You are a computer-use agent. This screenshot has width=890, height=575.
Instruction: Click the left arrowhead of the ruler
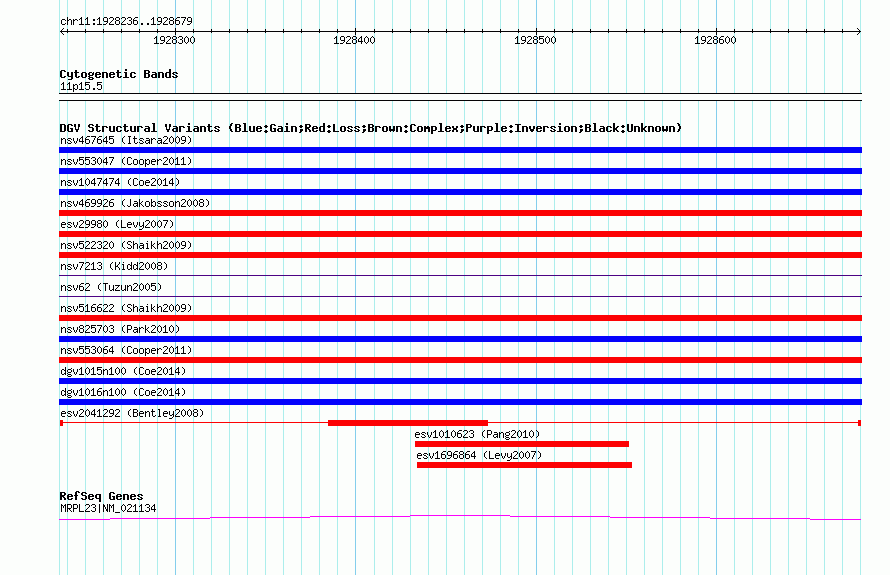click(x=62, y=32)
